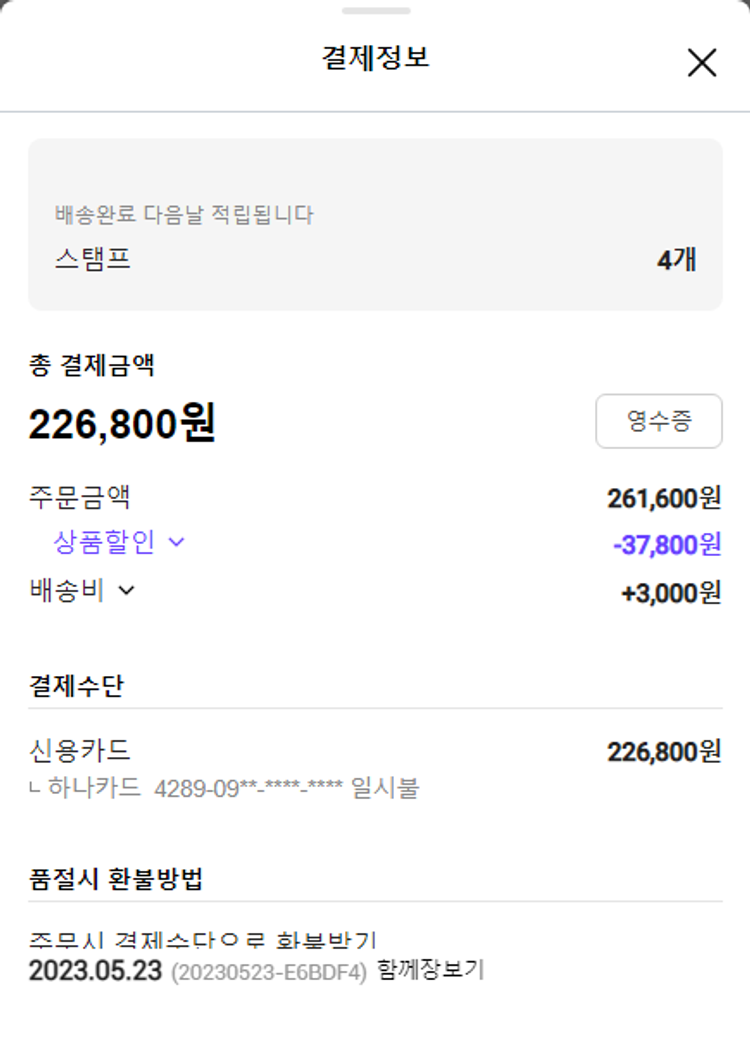Viewport: 750px width, 1038px height.
Task: Open the 영수증 receipt
Action: [x=658, y=421]
